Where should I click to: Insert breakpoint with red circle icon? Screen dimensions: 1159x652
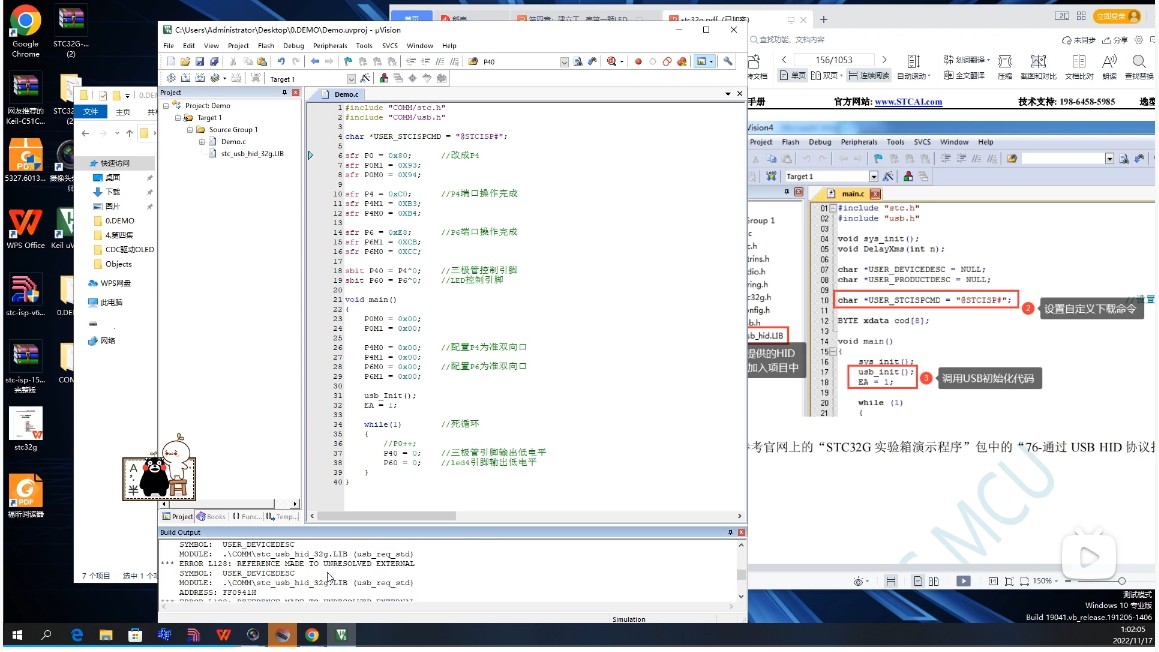click(x=638, y=61)
